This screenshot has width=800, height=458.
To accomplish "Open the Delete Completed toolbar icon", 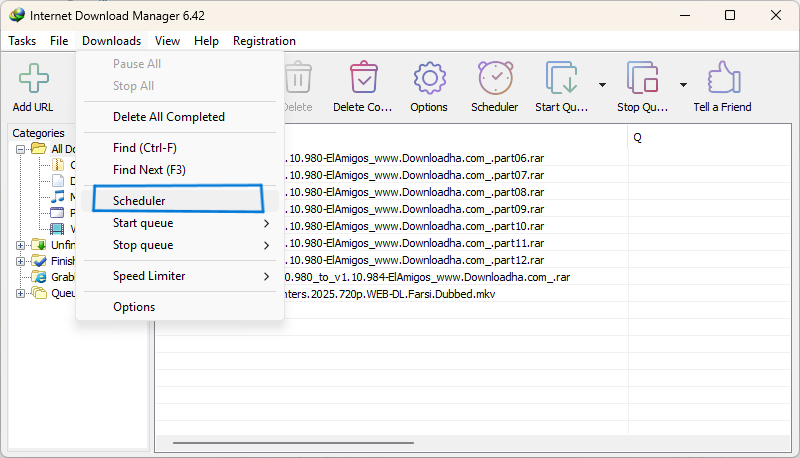I will point(363,77).
